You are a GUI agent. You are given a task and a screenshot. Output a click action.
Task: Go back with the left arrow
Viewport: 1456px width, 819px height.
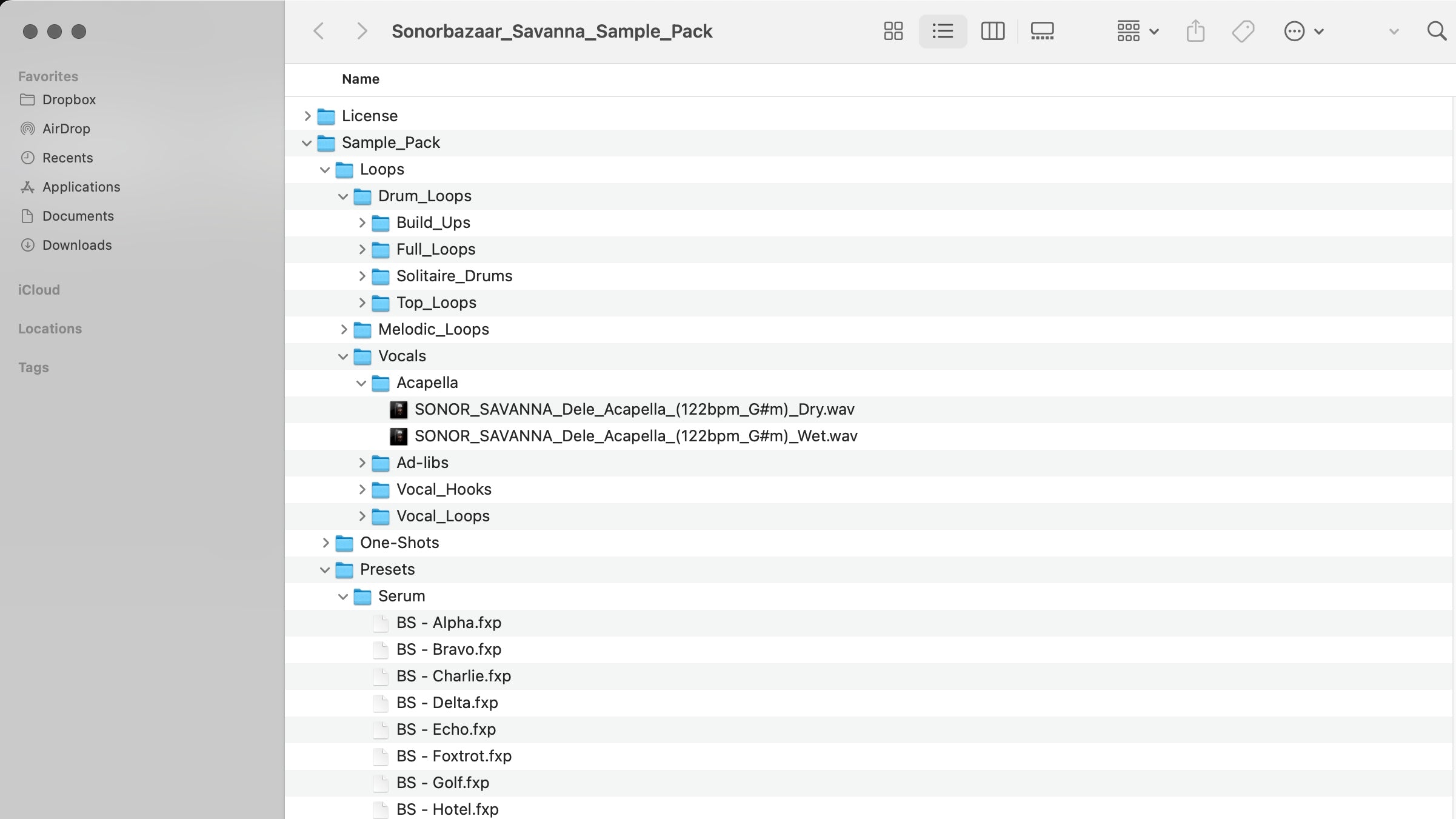tap(319, 31)
